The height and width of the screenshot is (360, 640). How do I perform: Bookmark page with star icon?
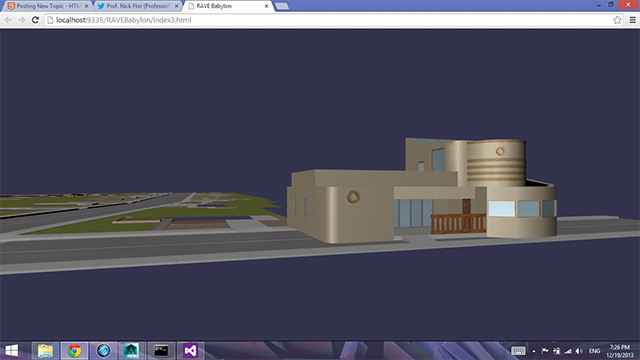coord(617,20)
